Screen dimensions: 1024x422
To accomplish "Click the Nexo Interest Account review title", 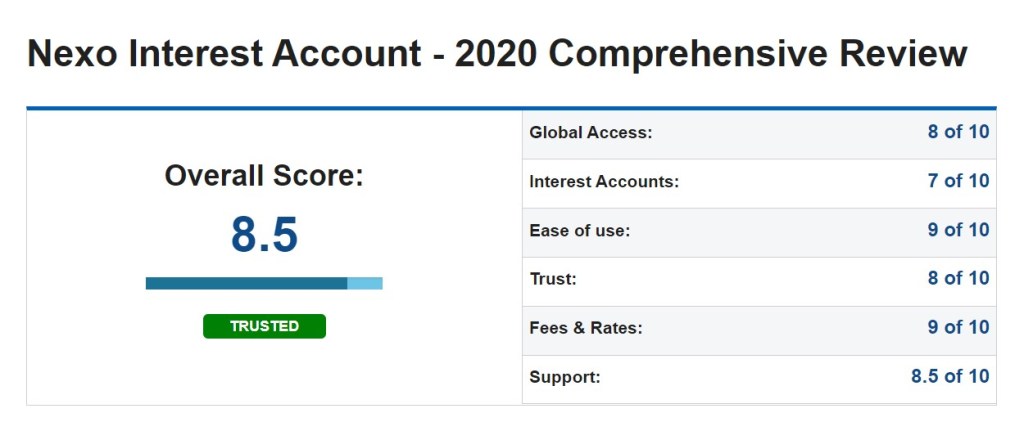I will pos(497,54).
